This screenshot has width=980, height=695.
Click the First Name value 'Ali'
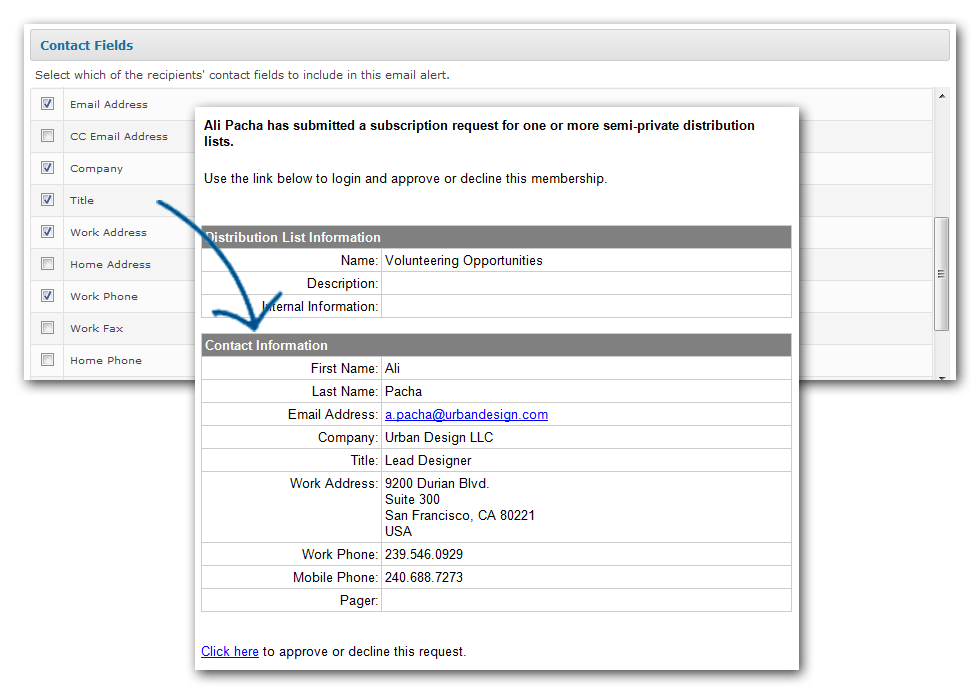[x=392, y=369]
